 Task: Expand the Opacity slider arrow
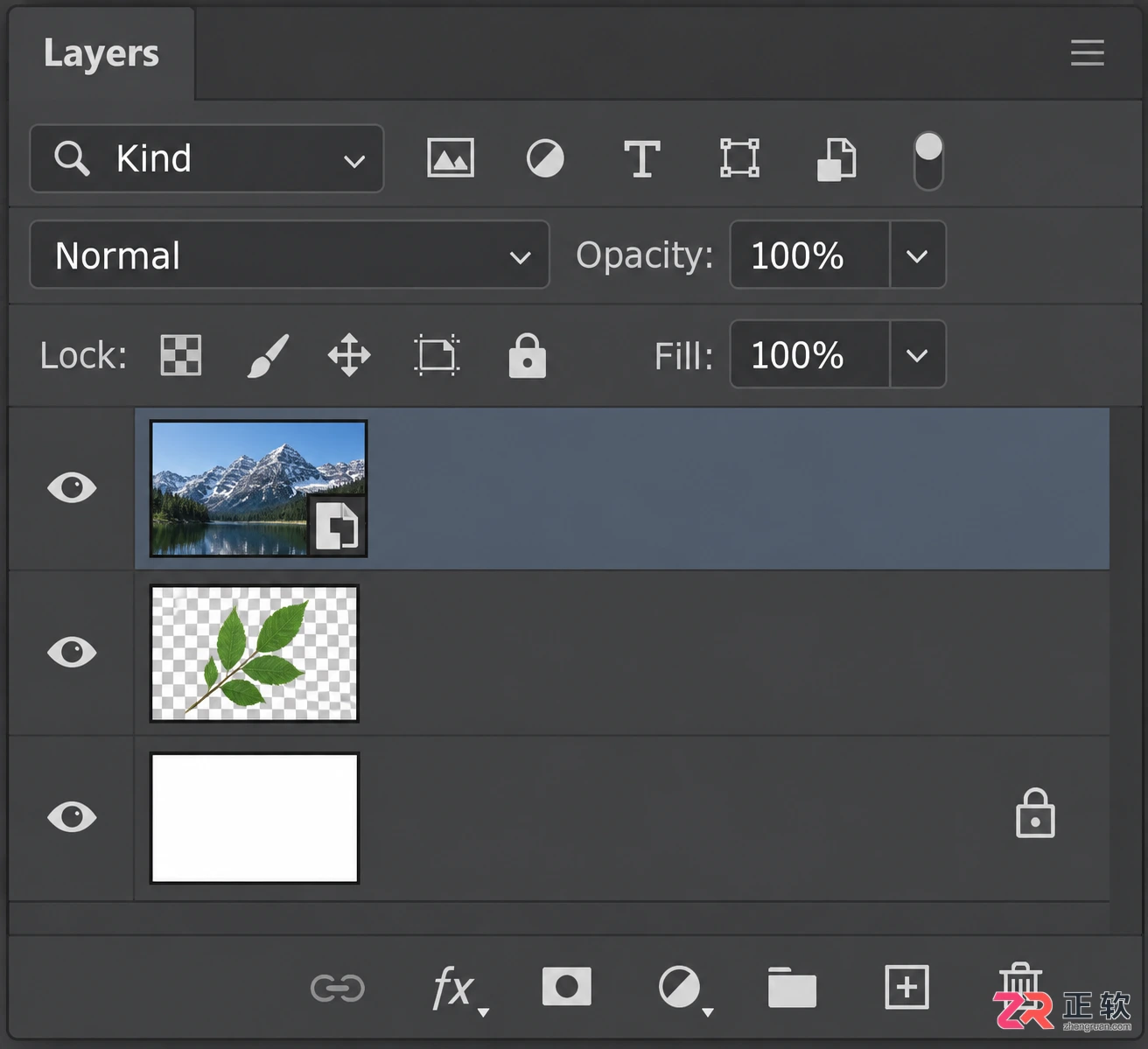[917, 255]
